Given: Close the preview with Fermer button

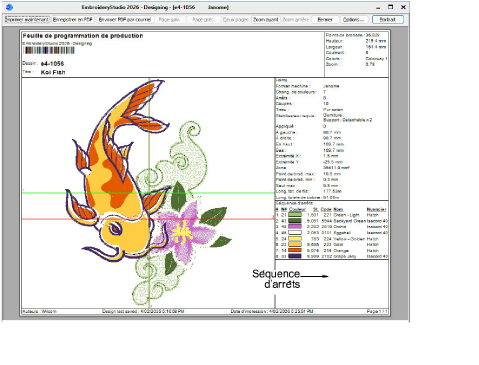Looking at the screenshot, I should coord(325,20).
